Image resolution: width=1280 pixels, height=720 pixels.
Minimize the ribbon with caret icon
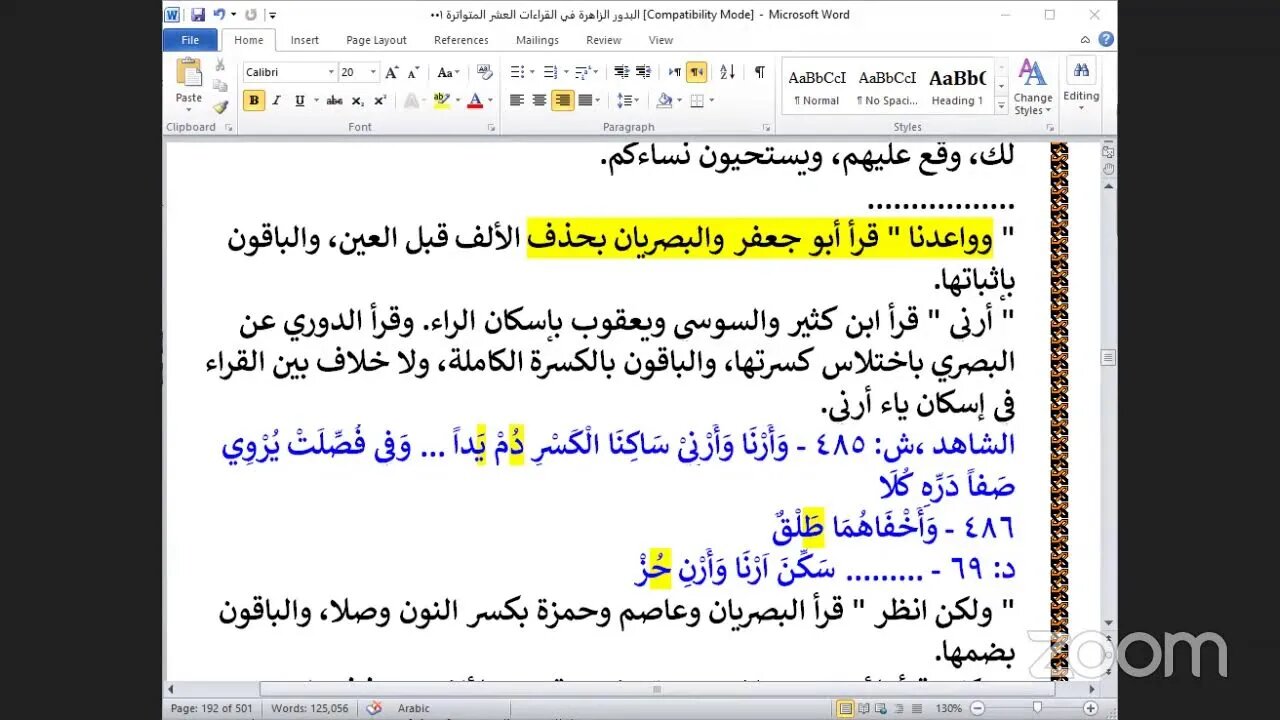coord(1085,40)
